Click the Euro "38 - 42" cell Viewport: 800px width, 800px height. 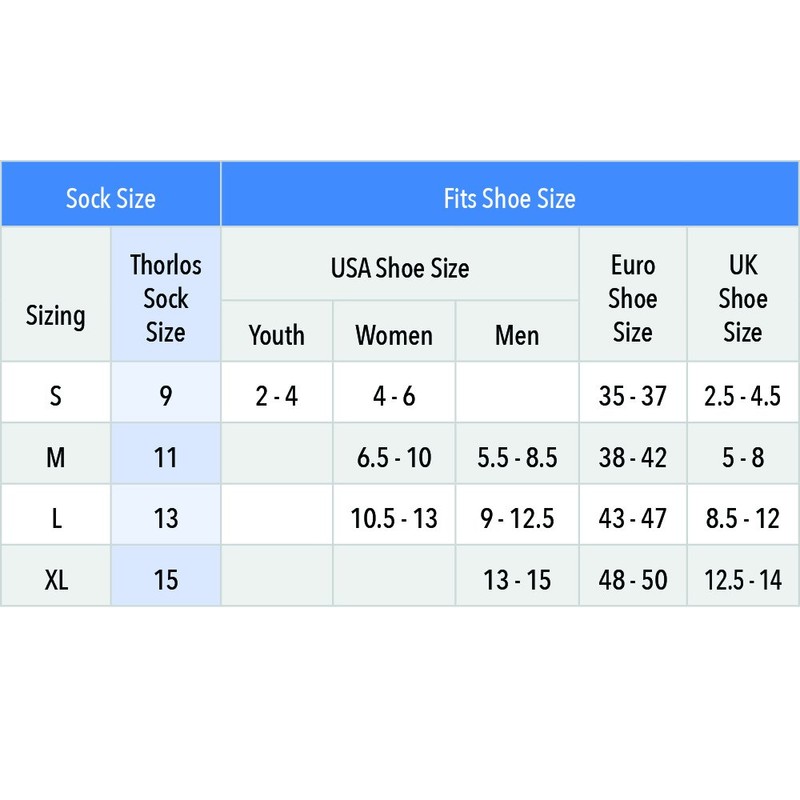point(633,457)
